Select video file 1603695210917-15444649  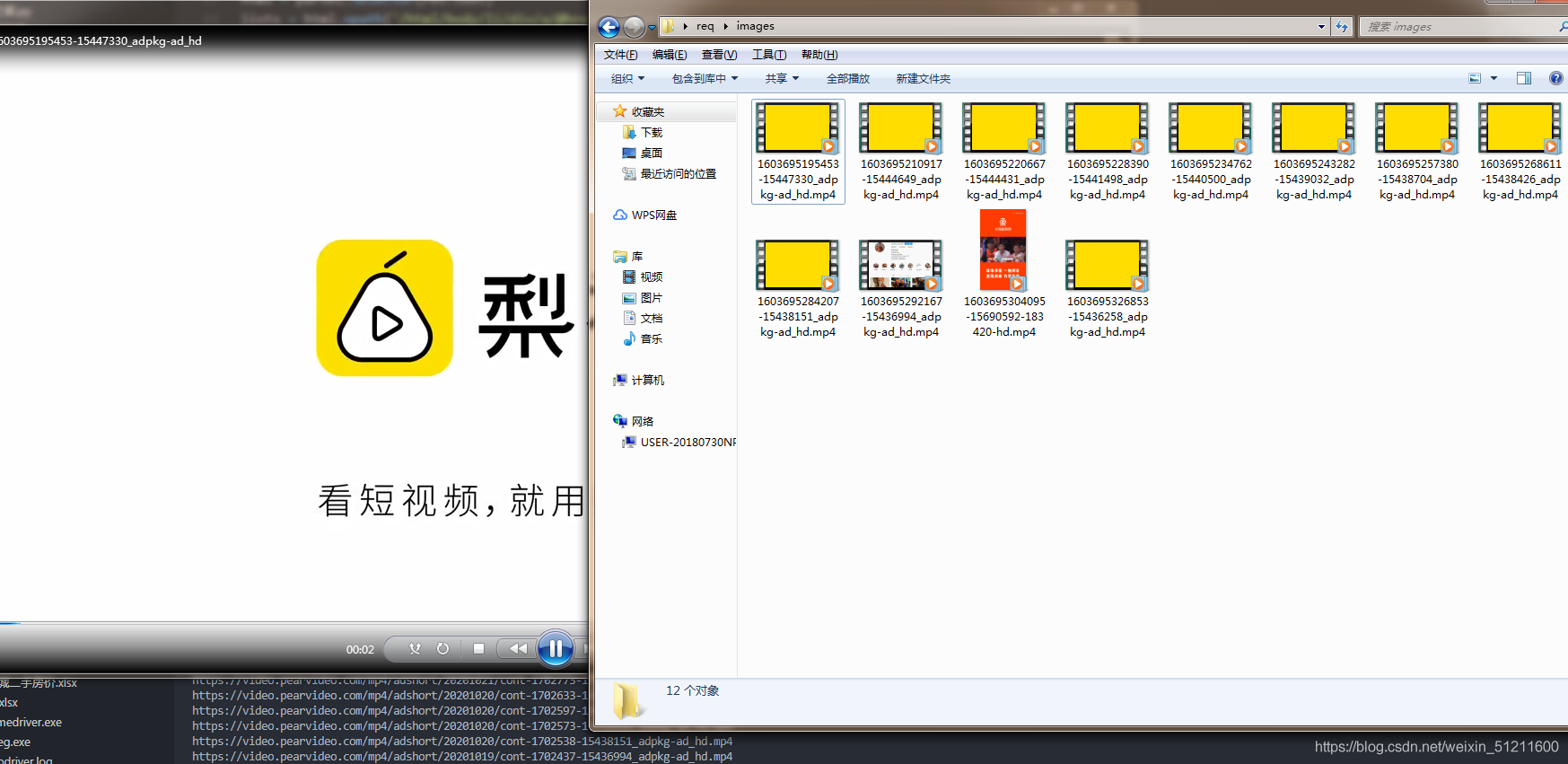901,152
